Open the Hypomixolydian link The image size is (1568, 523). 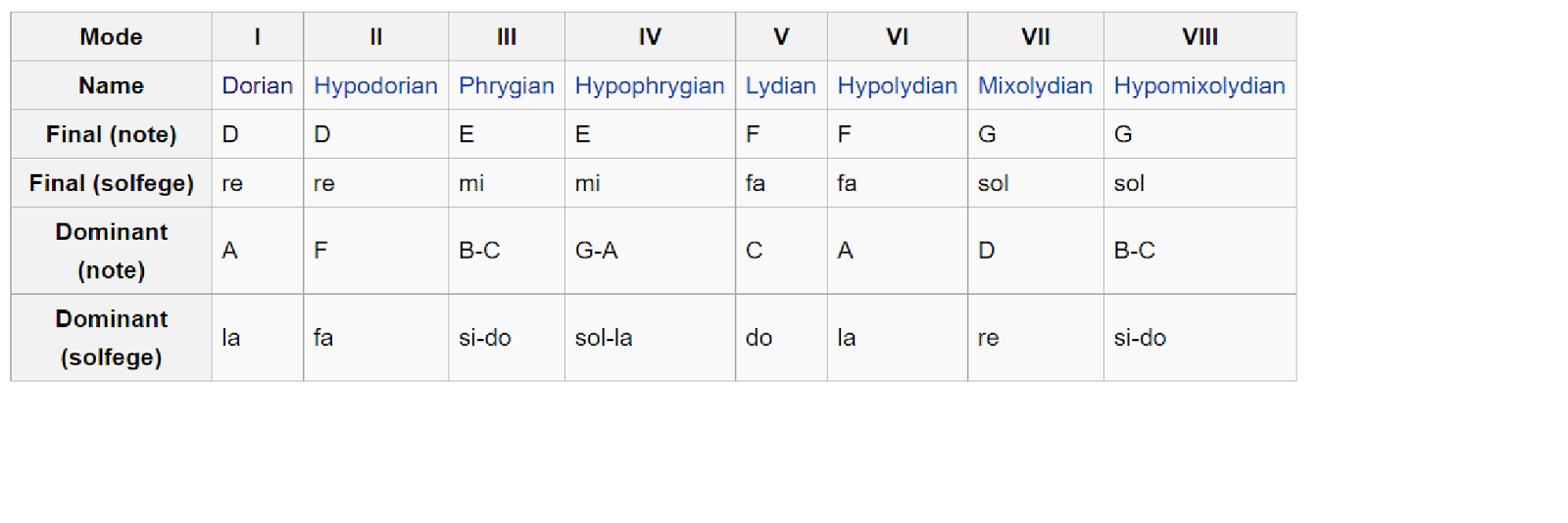(1199, 85)
